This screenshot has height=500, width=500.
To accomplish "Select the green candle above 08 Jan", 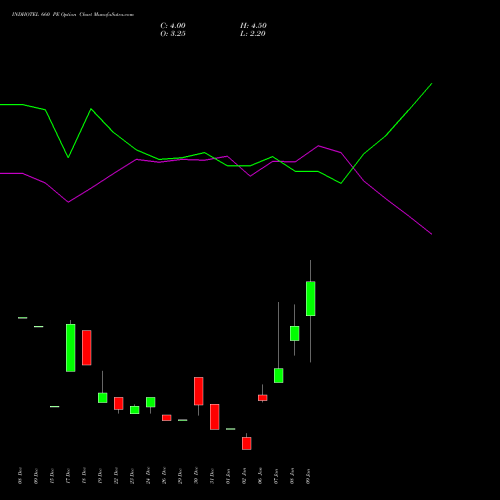I will (295, 333).
